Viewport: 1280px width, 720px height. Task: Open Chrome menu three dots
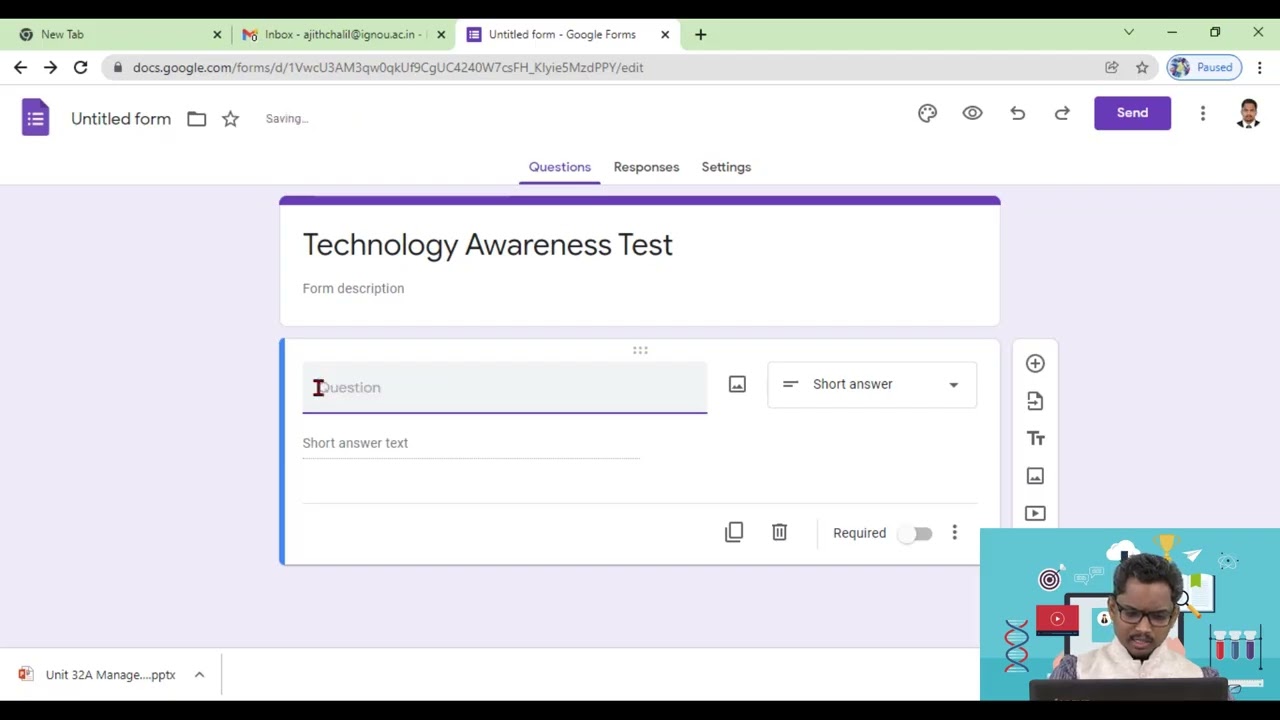tap(1260, 67)
